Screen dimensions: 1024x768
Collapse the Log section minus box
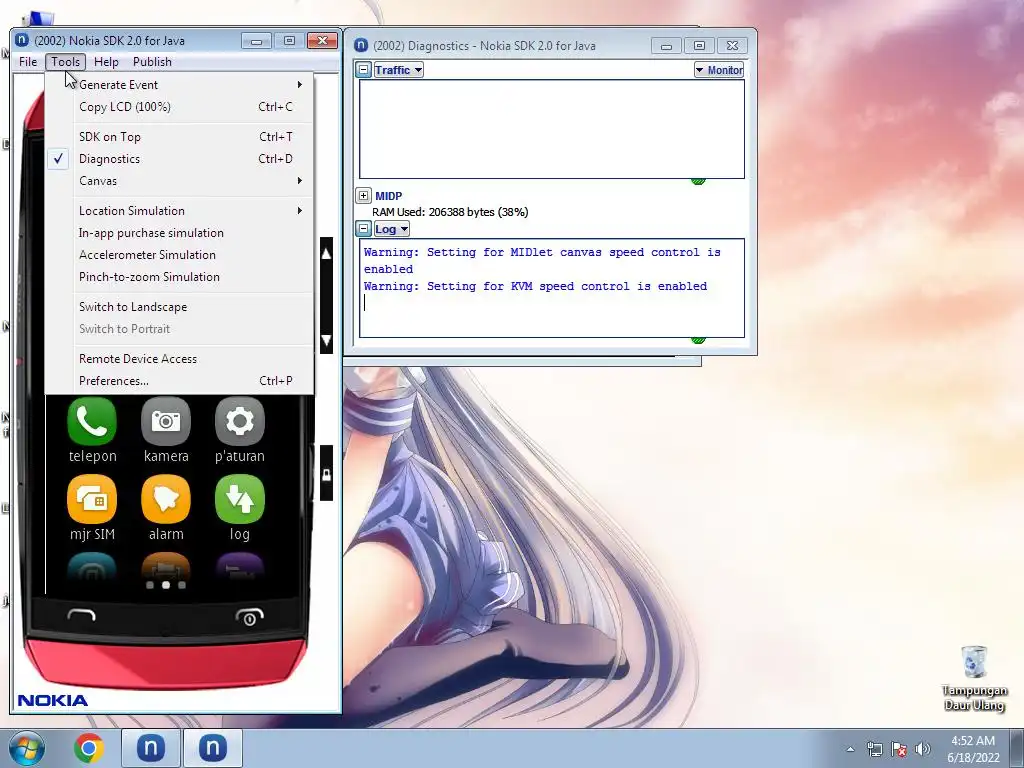point(364,229)
